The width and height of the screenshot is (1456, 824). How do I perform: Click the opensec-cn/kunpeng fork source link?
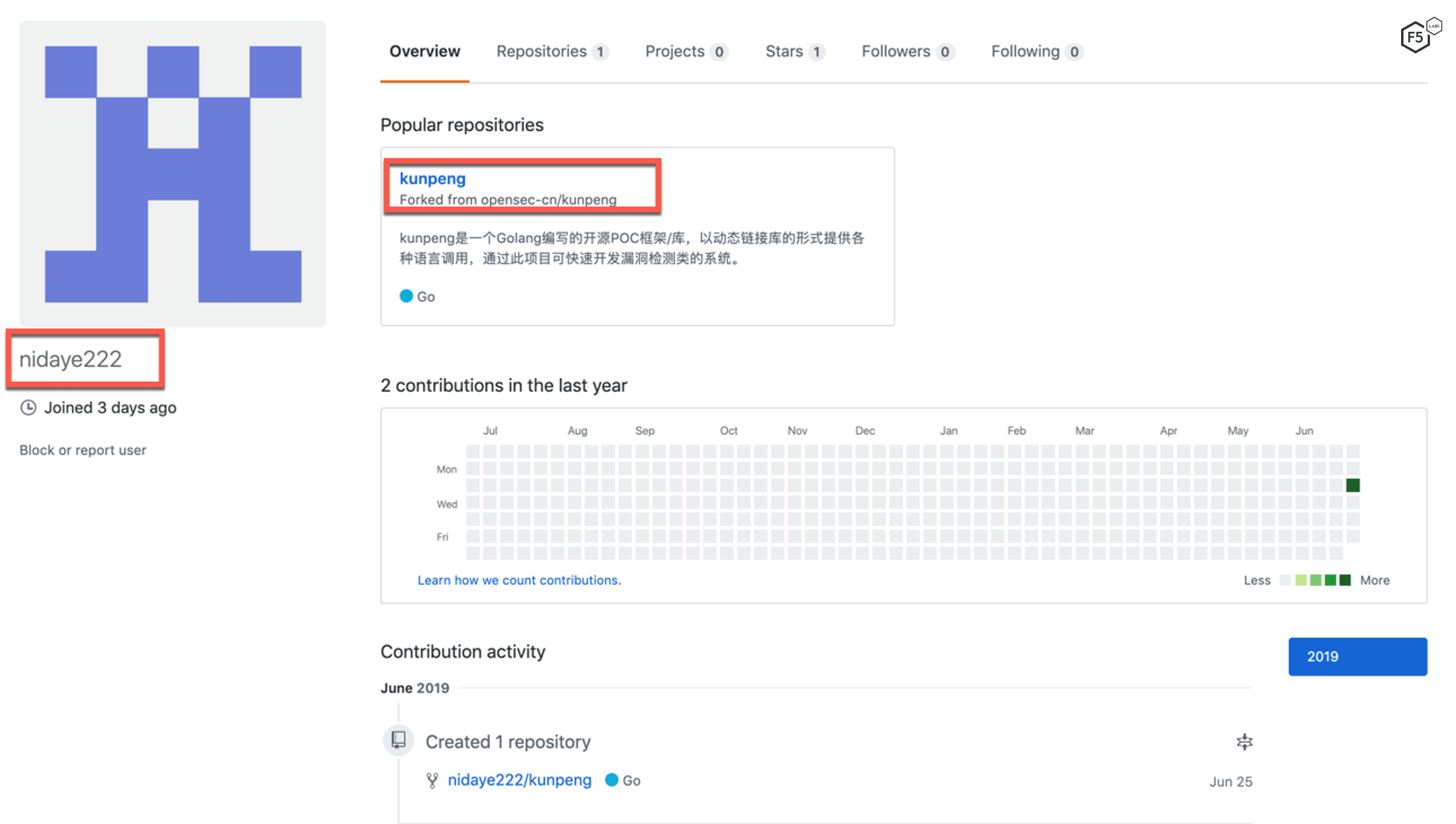pos(548,199)
